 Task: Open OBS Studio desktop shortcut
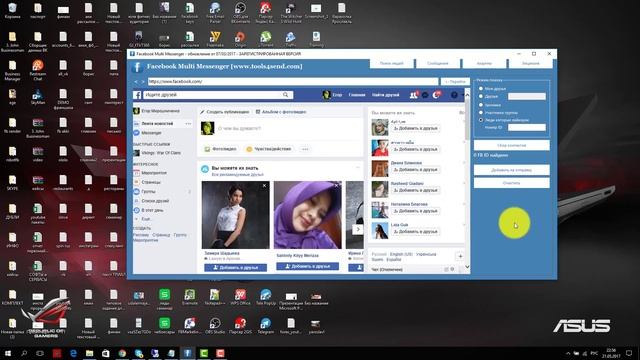[215, 326]
